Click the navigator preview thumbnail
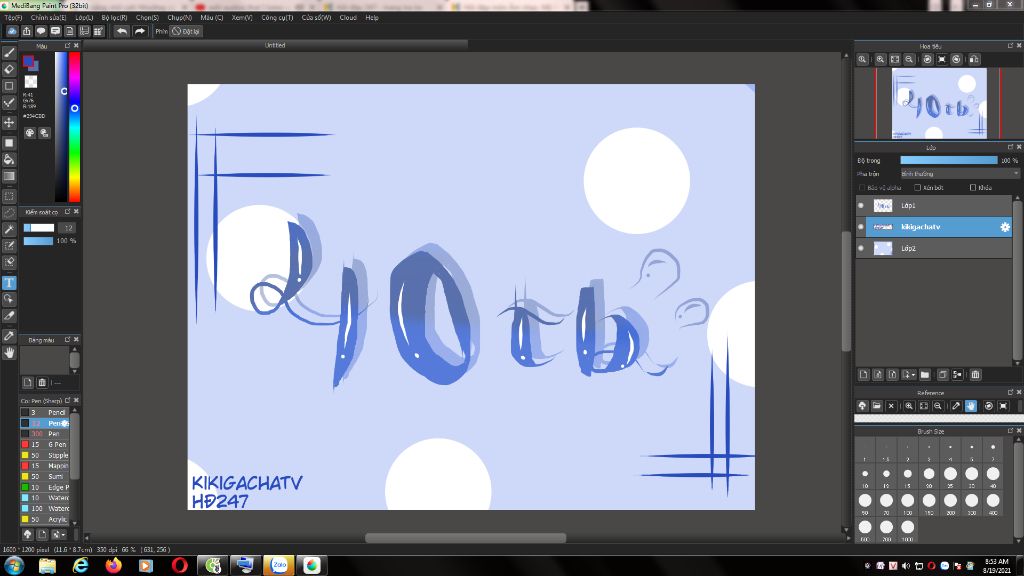The width and height of the screenshot is (1024, 576). pyautogui.click(x=939, y=103)
